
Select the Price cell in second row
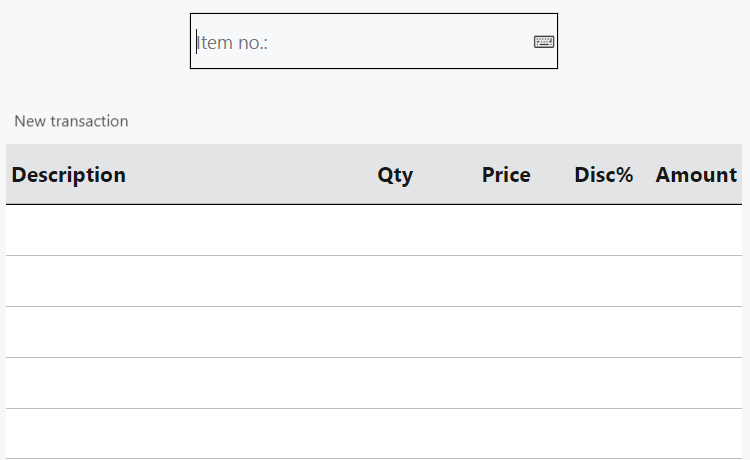tap(506, 281)
